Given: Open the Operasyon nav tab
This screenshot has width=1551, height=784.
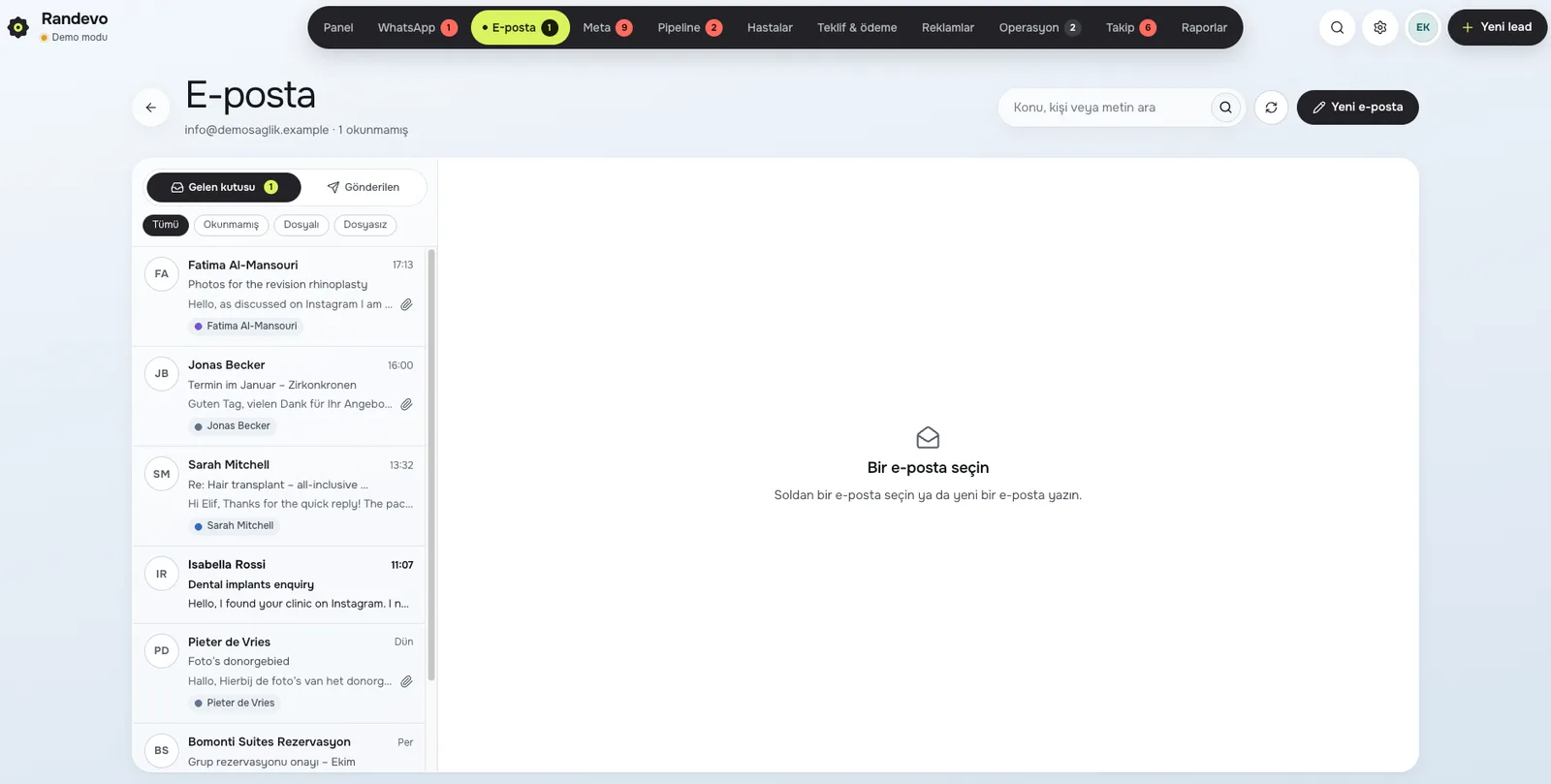Looking at the screenshot, I should point(1039,27).
